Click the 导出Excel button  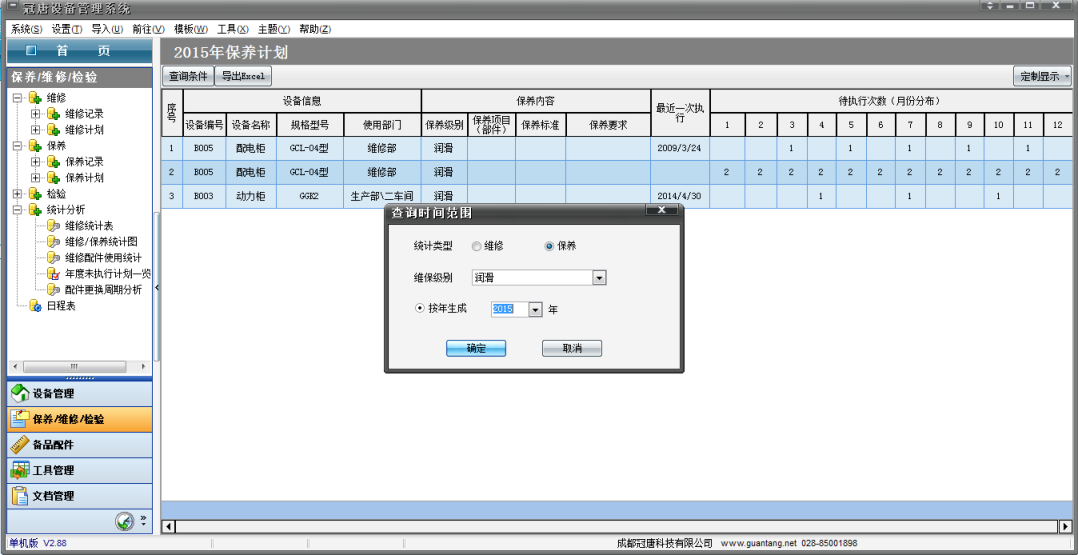click(x=244, y=76)
